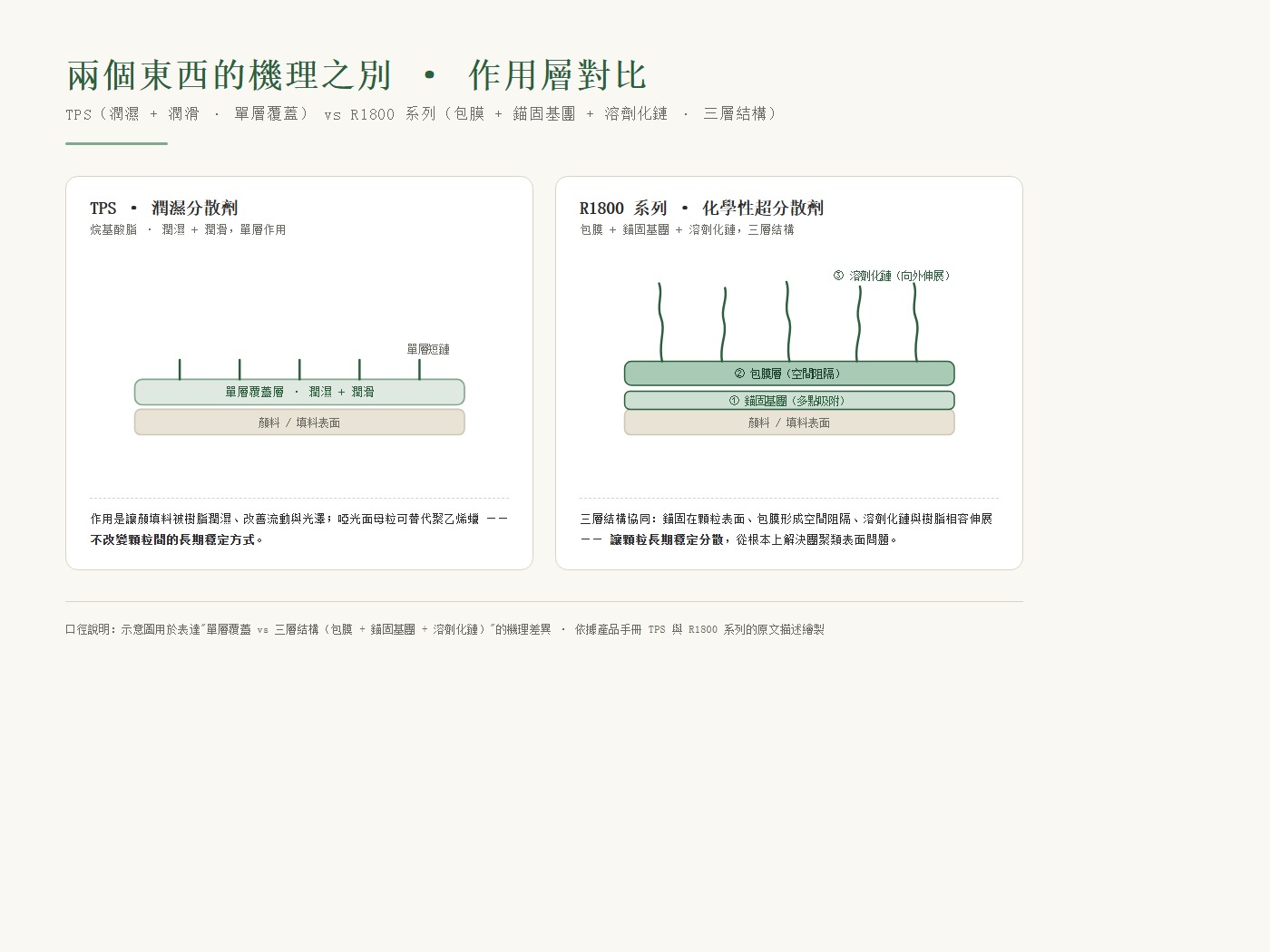The width and height of the screenshot is (1270, 952).
Task: Click the main title 兩個東西的機理之別
Action: [229, 75]
